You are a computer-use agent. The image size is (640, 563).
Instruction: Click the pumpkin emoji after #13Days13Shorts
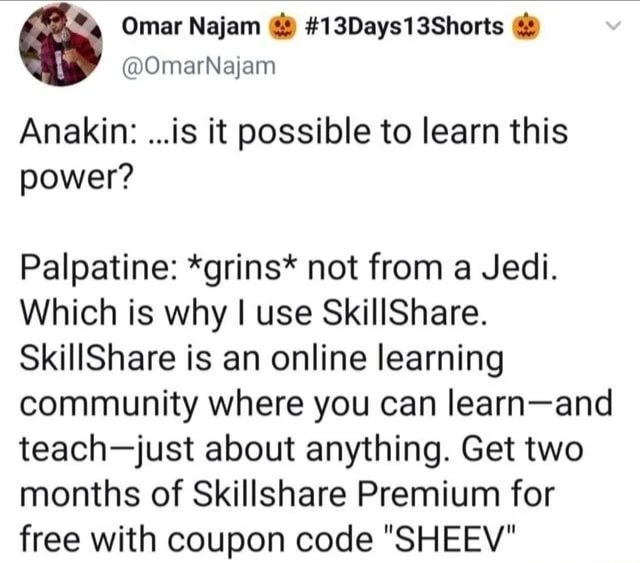[527, 27]
